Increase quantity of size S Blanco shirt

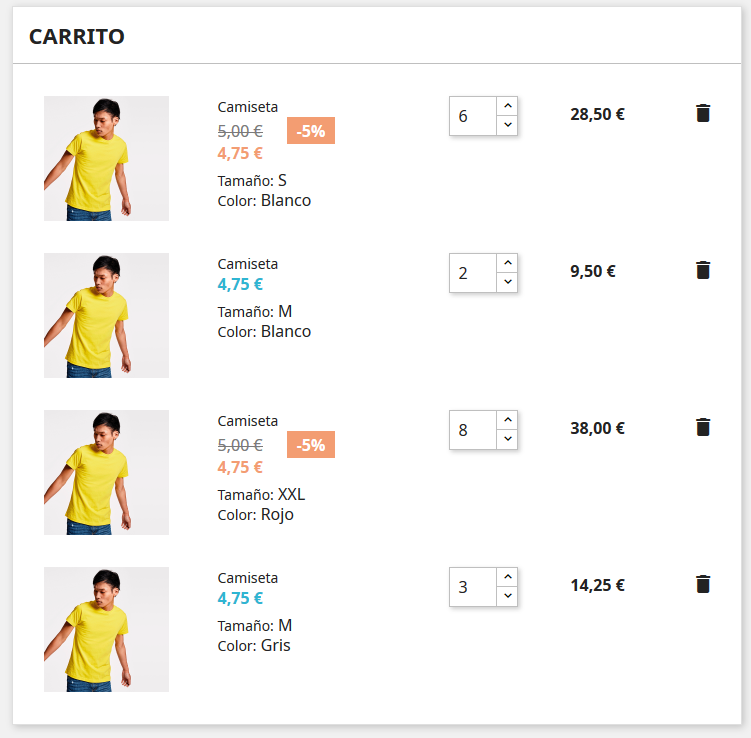click(x=508, y=106)
